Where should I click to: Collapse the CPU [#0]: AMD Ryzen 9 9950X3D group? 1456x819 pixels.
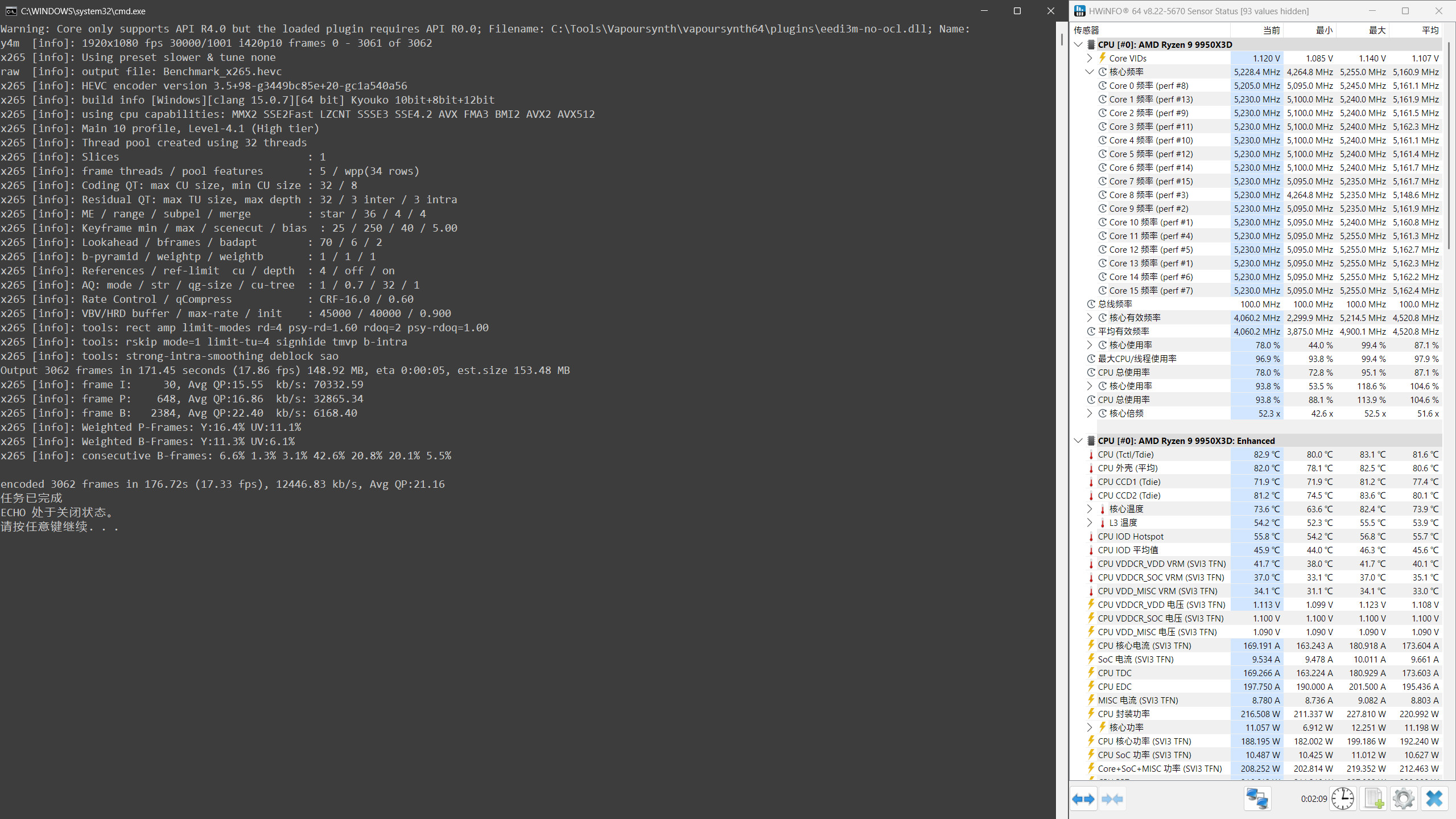click(1078, 44)
